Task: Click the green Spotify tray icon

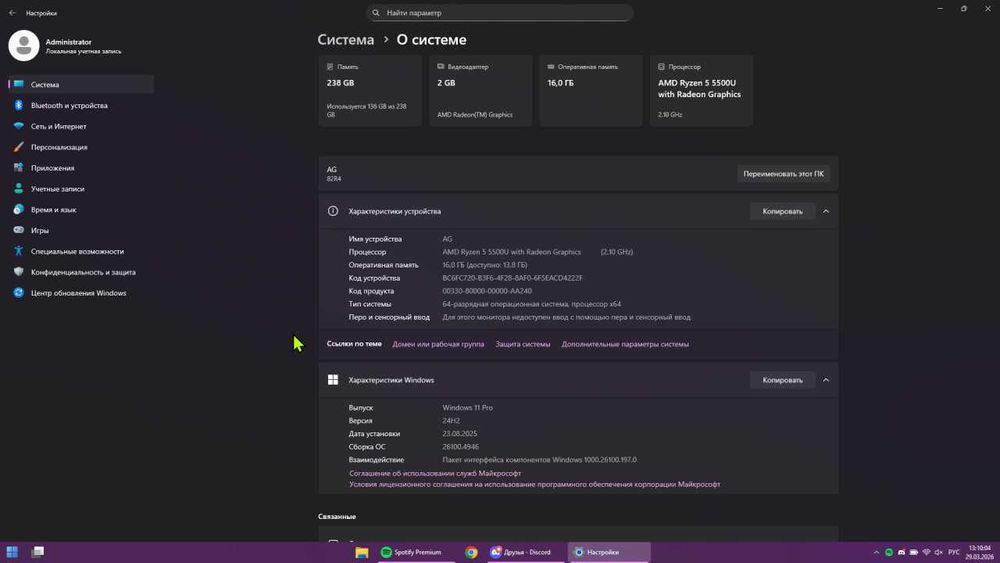Action: [x=888, y=552]
